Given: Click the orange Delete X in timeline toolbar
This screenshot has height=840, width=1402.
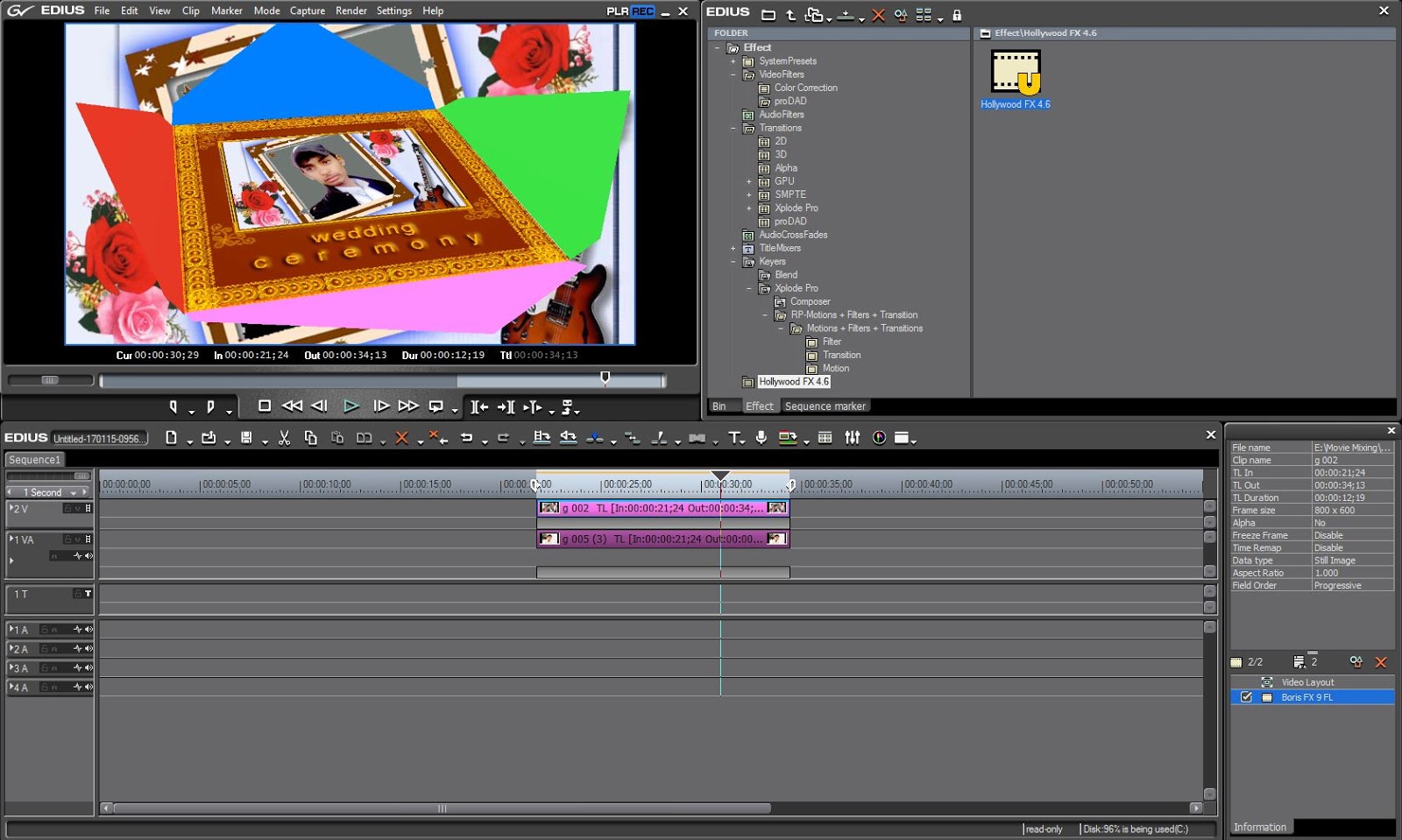Looking at the screenshot, I should (x=401, y=438).
